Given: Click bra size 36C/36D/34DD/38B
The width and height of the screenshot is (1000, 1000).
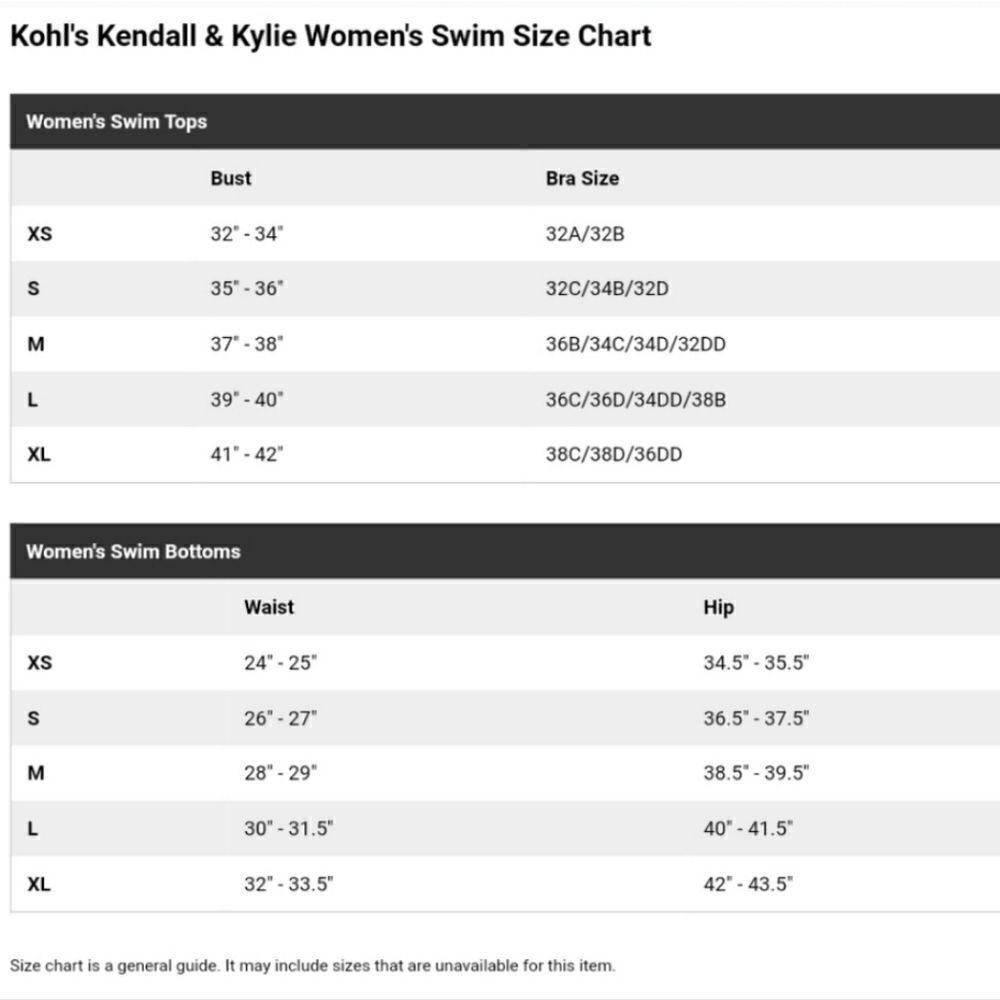Looking at the screenshot, I should [636, 400].
